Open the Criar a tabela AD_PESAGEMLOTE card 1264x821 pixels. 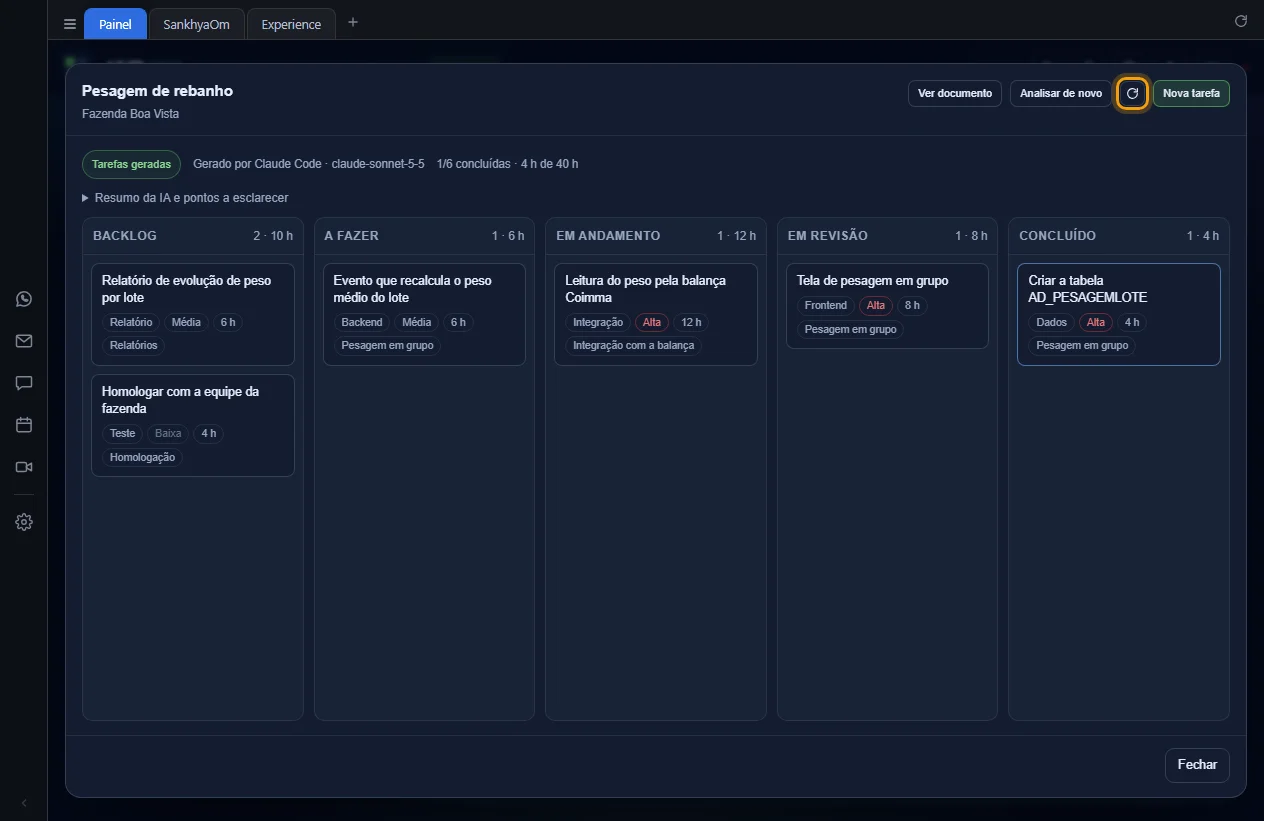1119,315
